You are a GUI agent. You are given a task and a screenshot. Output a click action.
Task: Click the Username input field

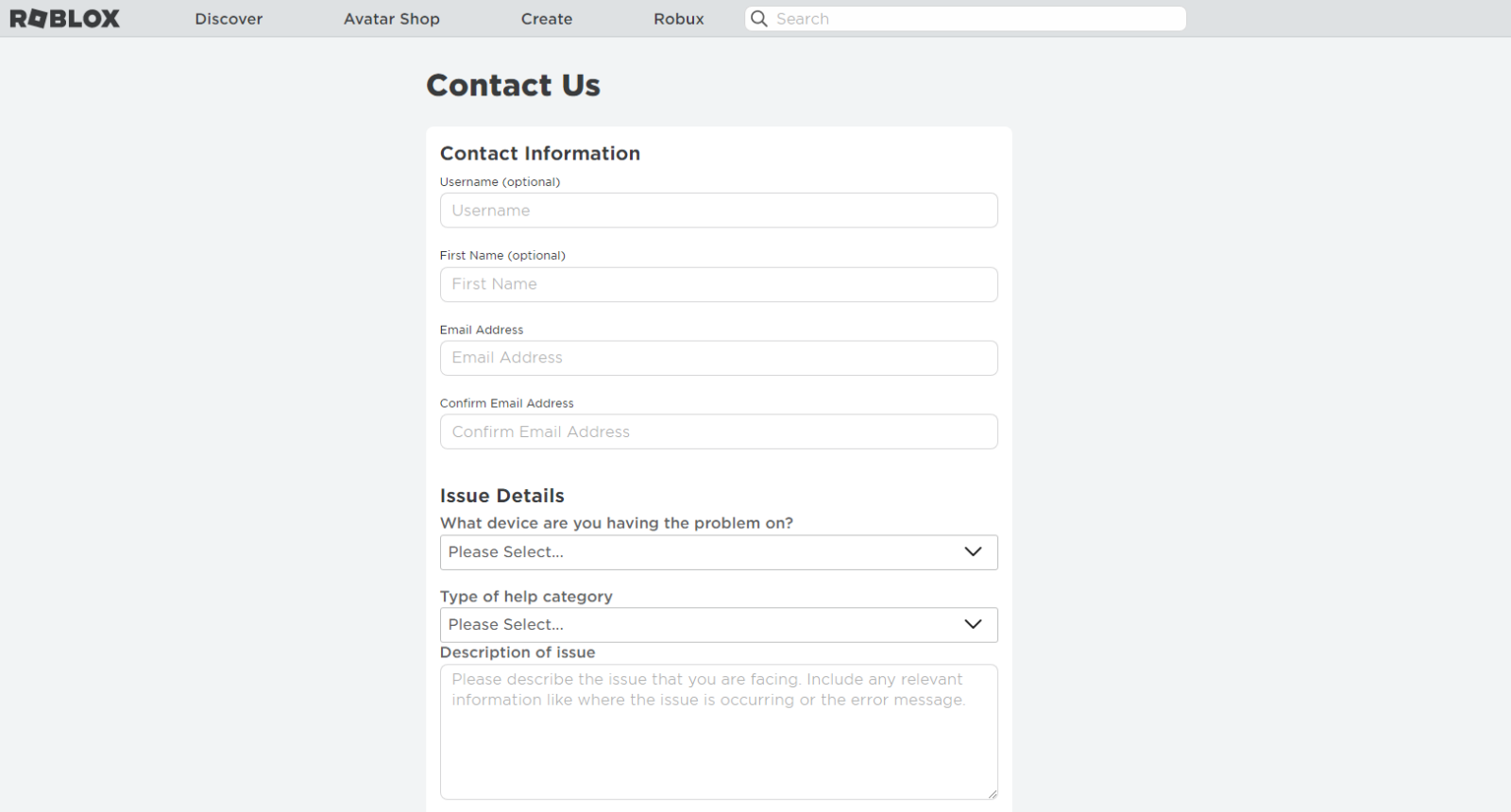[x=719, y=211]
